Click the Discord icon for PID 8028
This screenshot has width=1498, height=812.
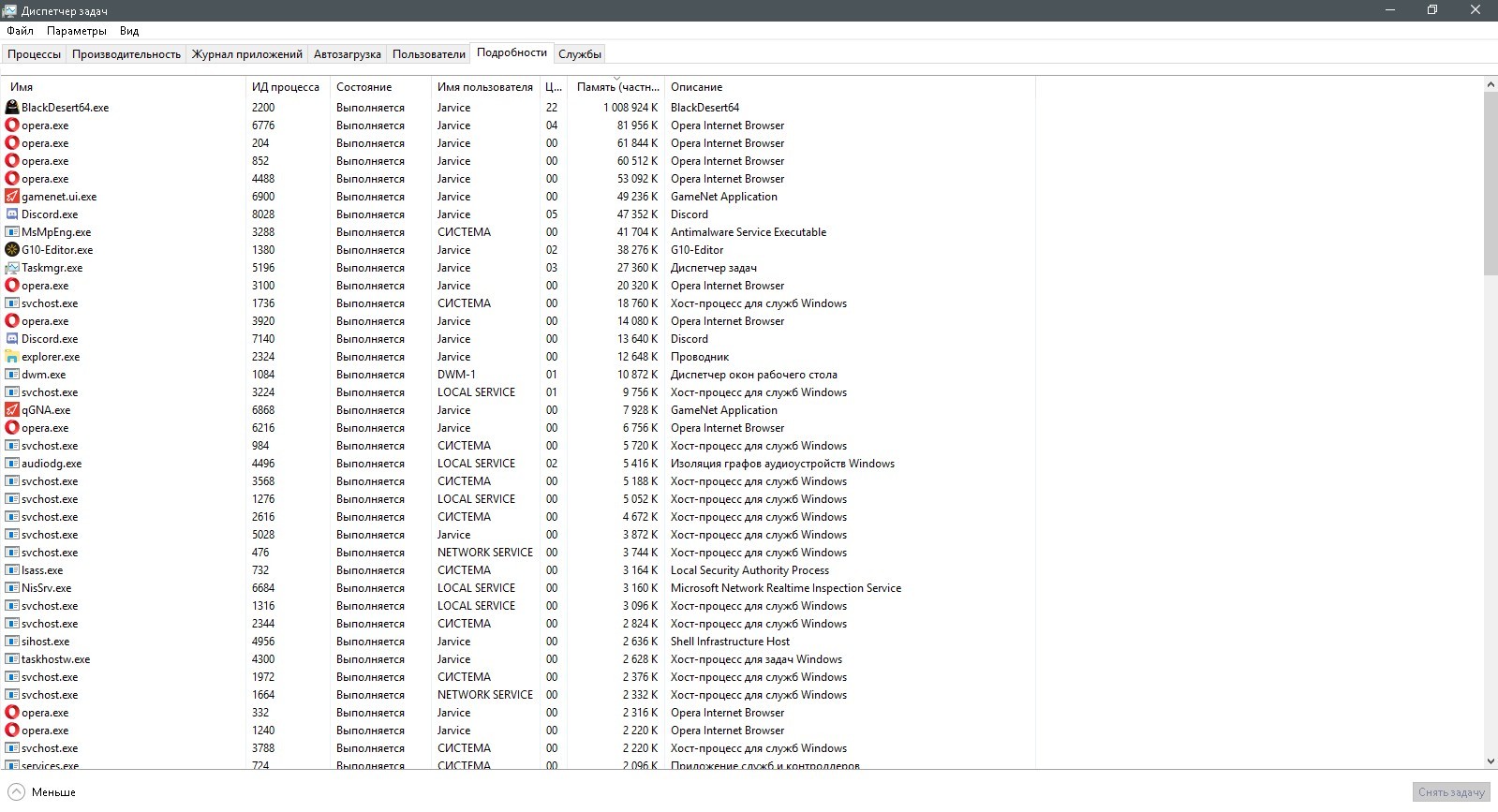(x=12, y=214)
